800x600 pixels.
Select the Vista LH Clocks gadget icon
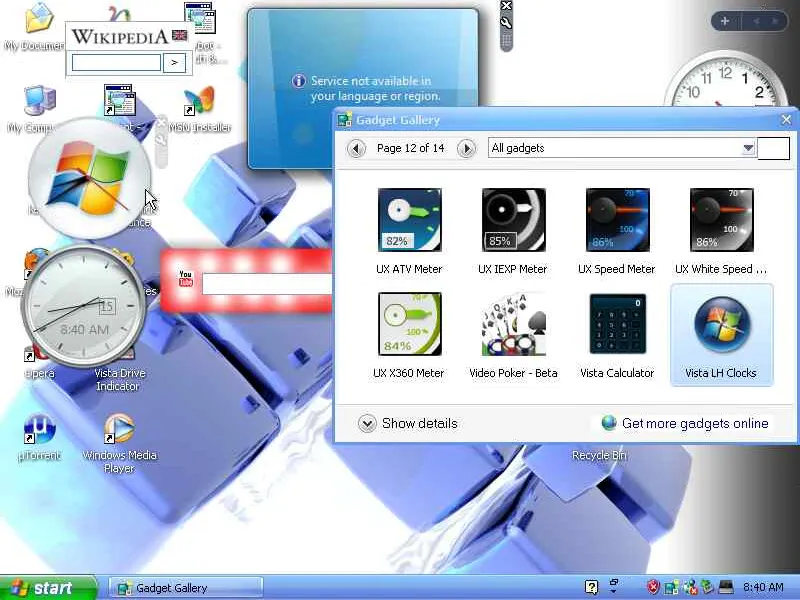tap(721, 325)
